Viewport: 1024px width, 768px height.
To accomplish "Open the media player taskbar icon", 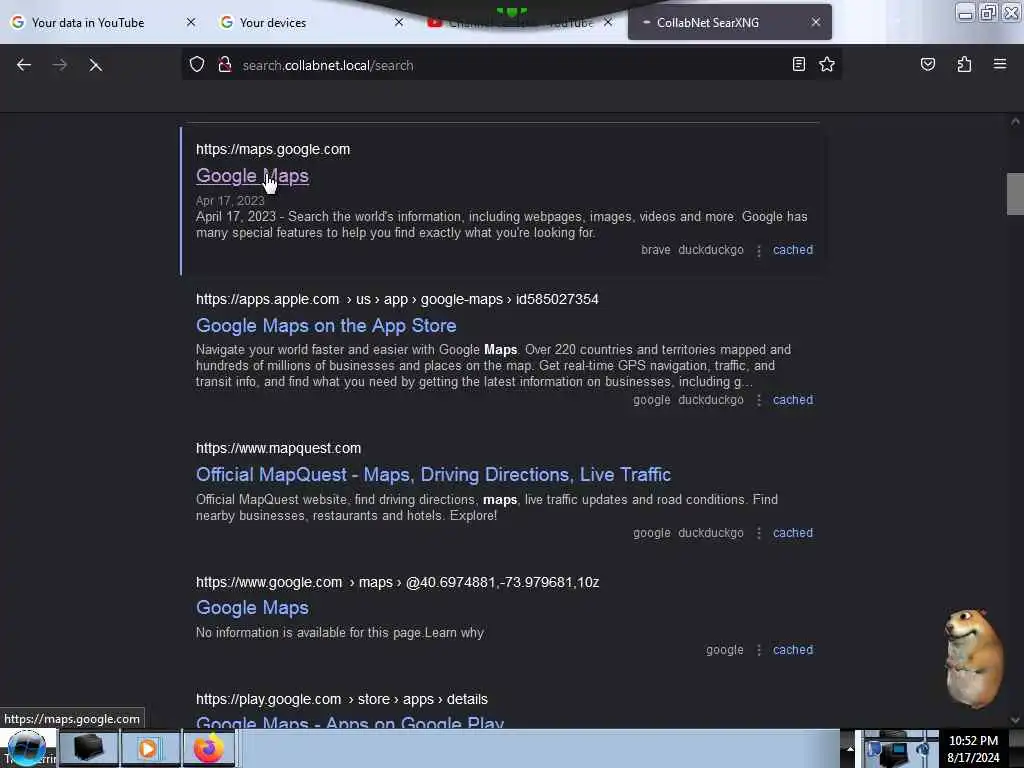I will point(149,748).
